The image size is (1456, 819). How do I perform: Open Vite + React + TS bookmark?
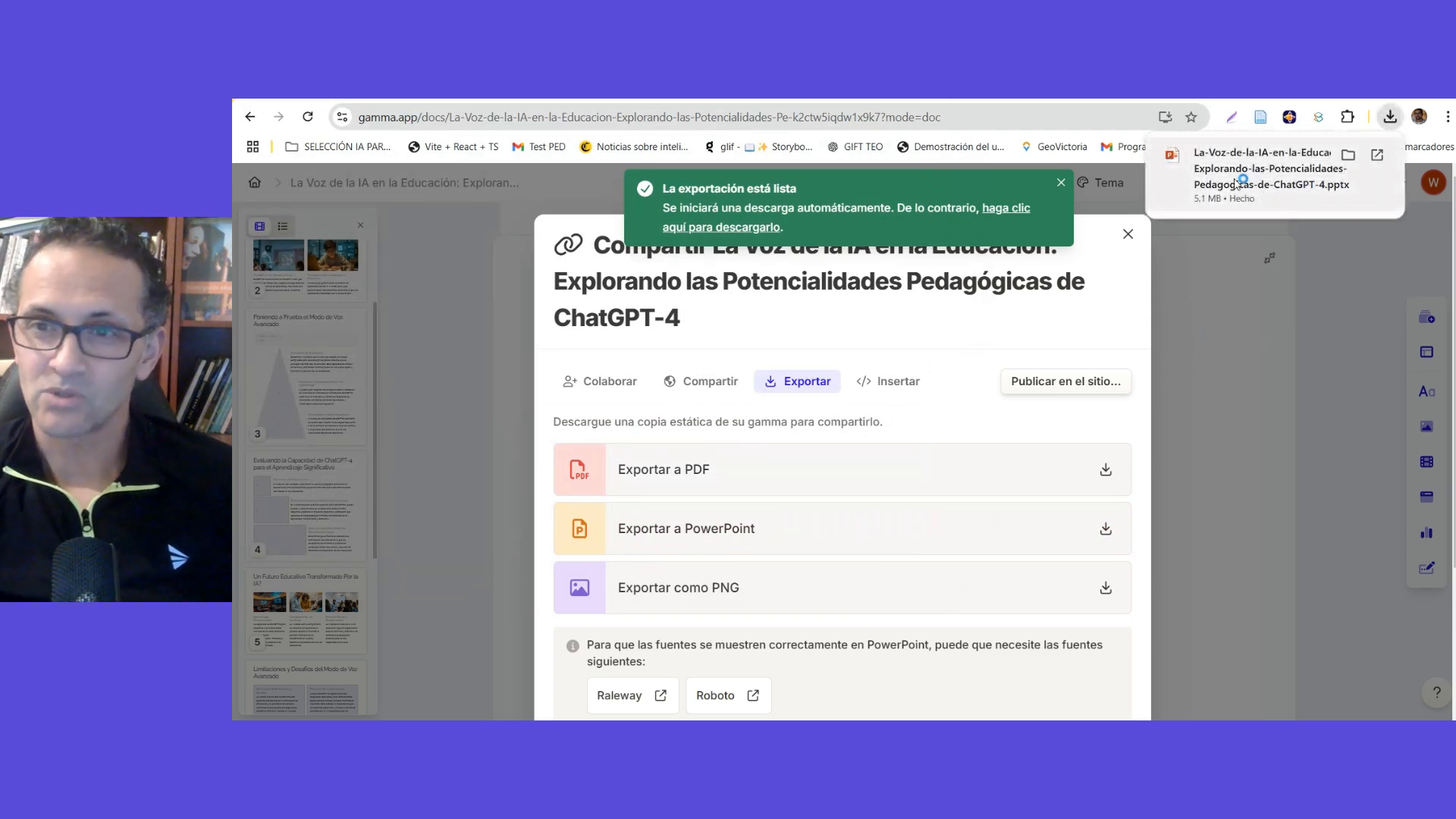tap(453, 147)
